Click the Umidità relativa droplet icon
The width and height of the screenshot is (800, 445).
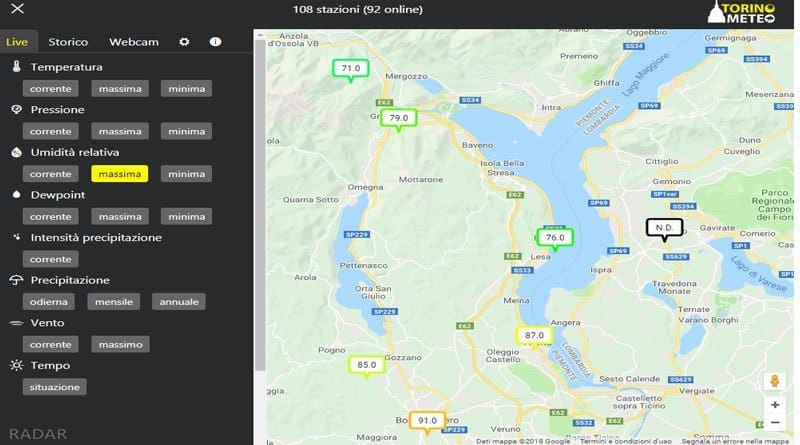16,152
